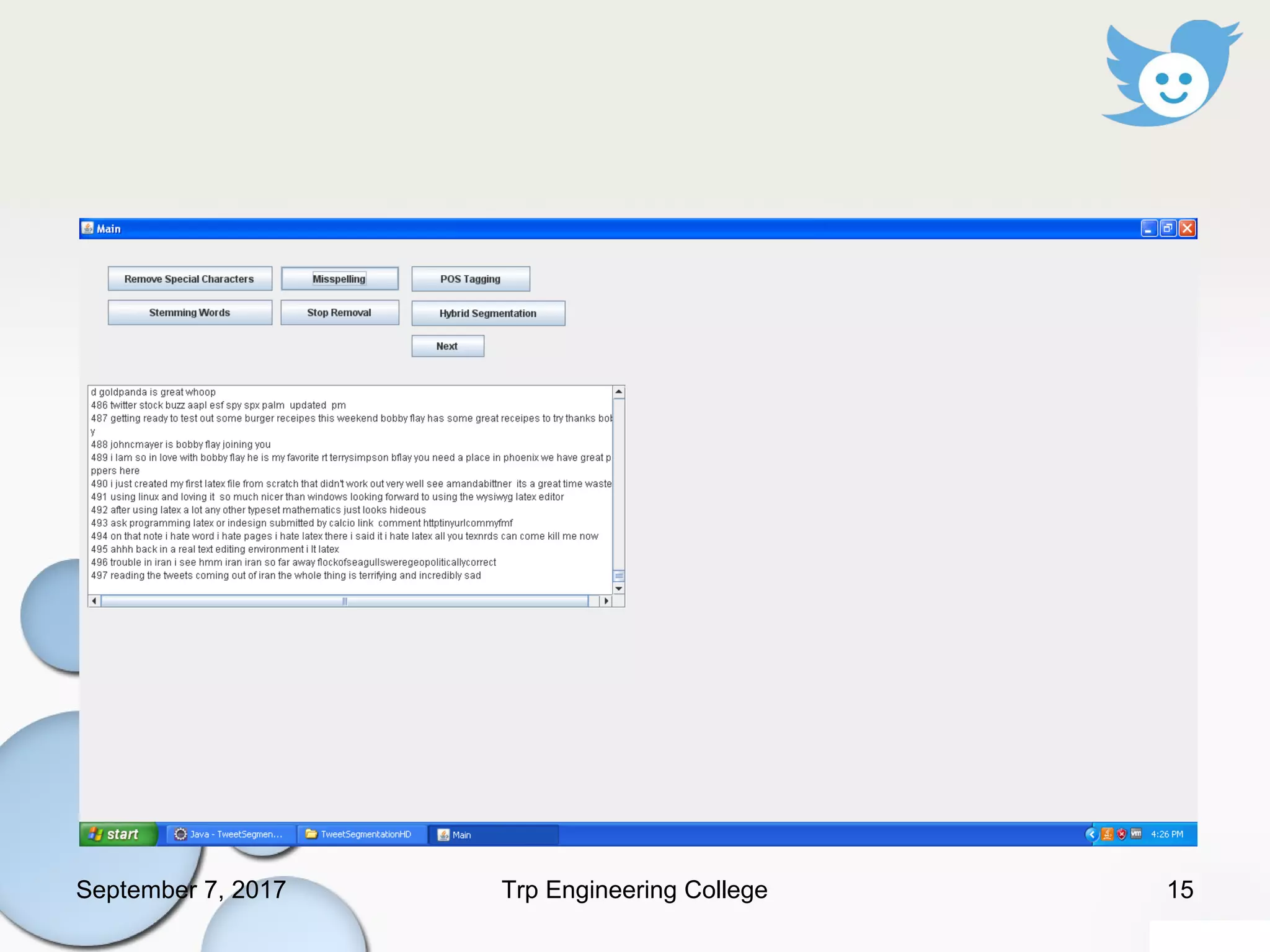Open the Windows Start menu

pyautogui.click(x=118, y=834)
